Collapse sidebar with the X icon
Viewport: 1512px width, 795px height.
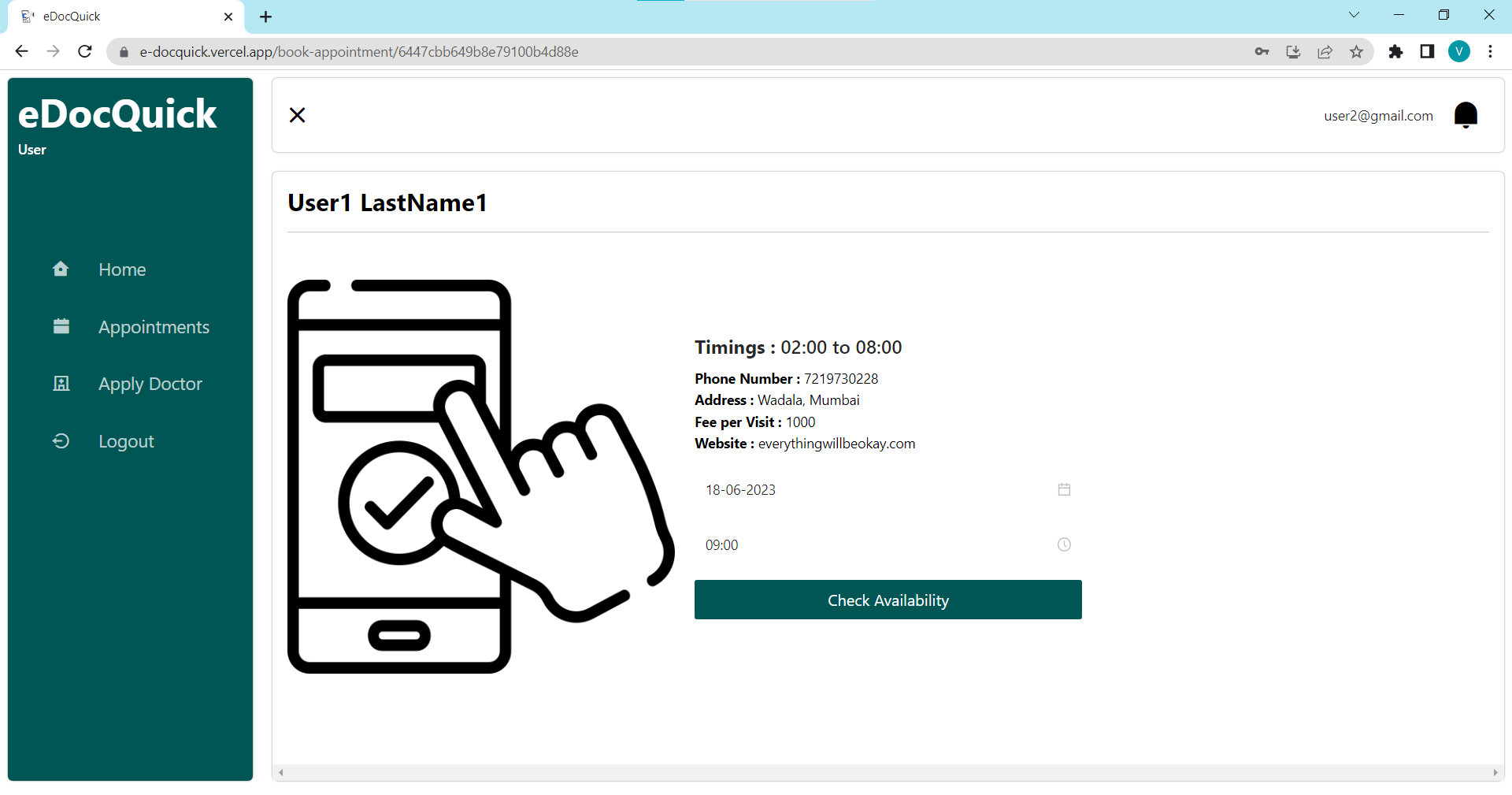(297, 115)
